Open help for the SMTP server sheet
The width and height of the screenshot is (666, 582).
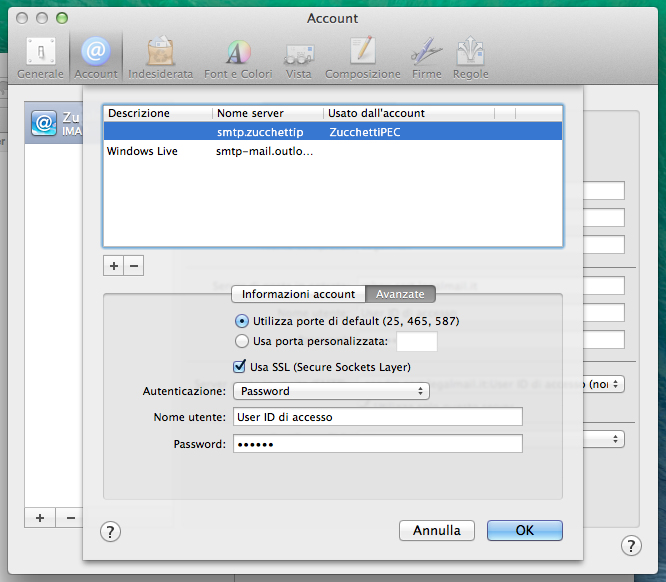(x=110, y=531)
